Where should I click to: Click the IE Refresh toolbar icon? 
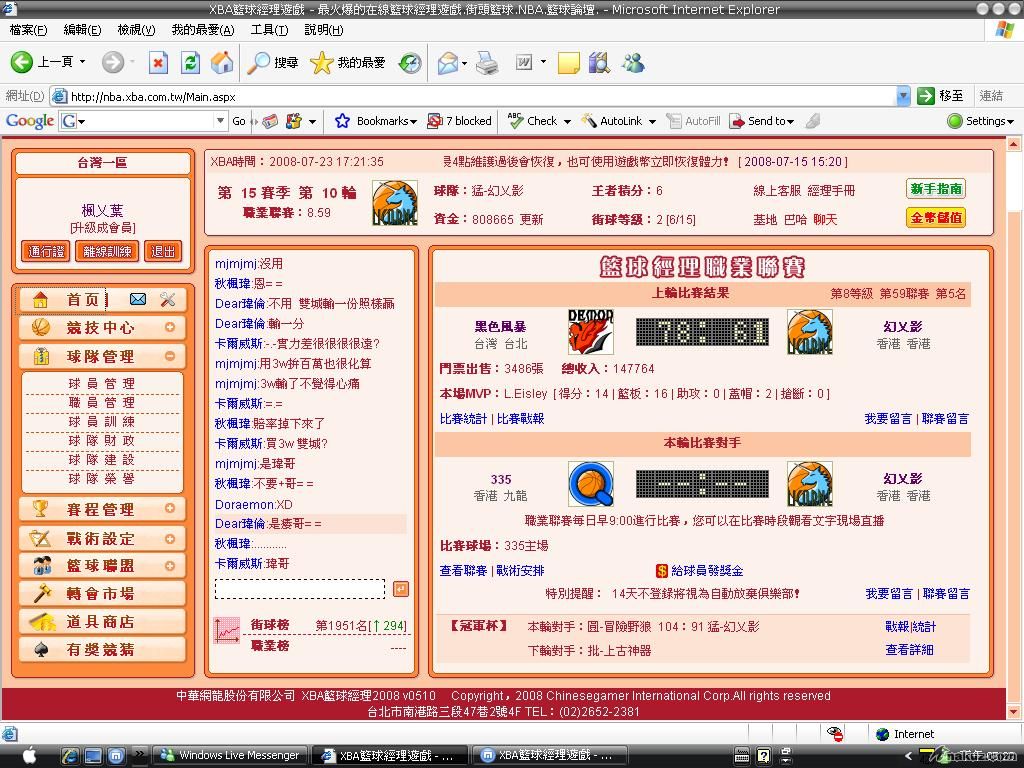tap(190, 63)
